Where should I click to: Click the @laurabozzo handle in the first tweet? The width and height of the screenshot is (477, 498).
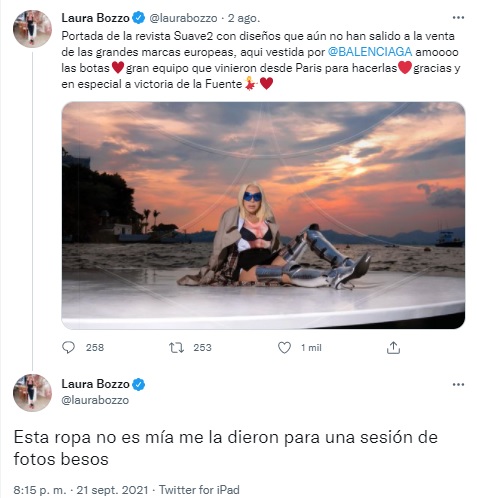[x=183, y=18]
